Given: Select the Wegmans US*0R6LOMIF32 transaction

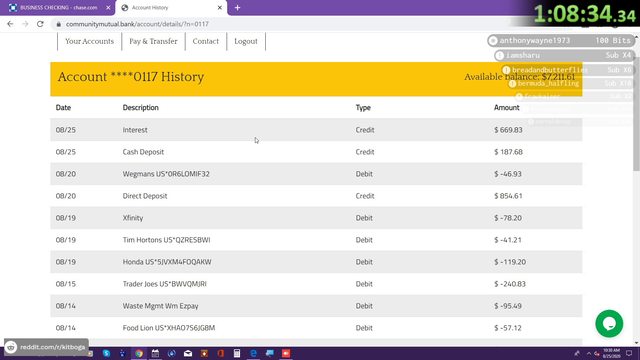Looking at the screenshot, I should point(166,174).
